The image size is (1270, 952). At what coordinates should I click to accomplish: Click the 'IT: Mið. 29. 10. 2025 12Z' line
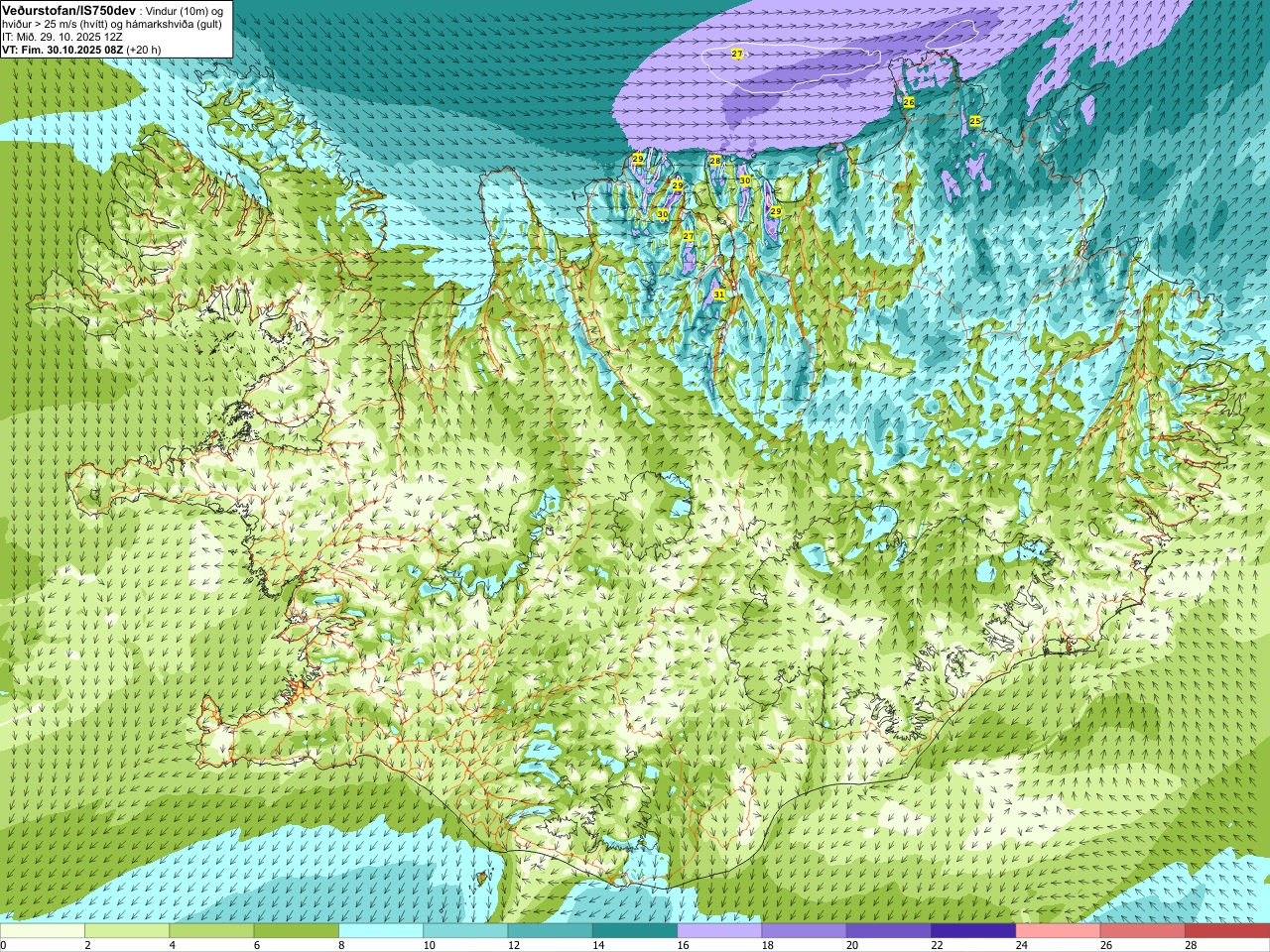[x=62, y=37]
